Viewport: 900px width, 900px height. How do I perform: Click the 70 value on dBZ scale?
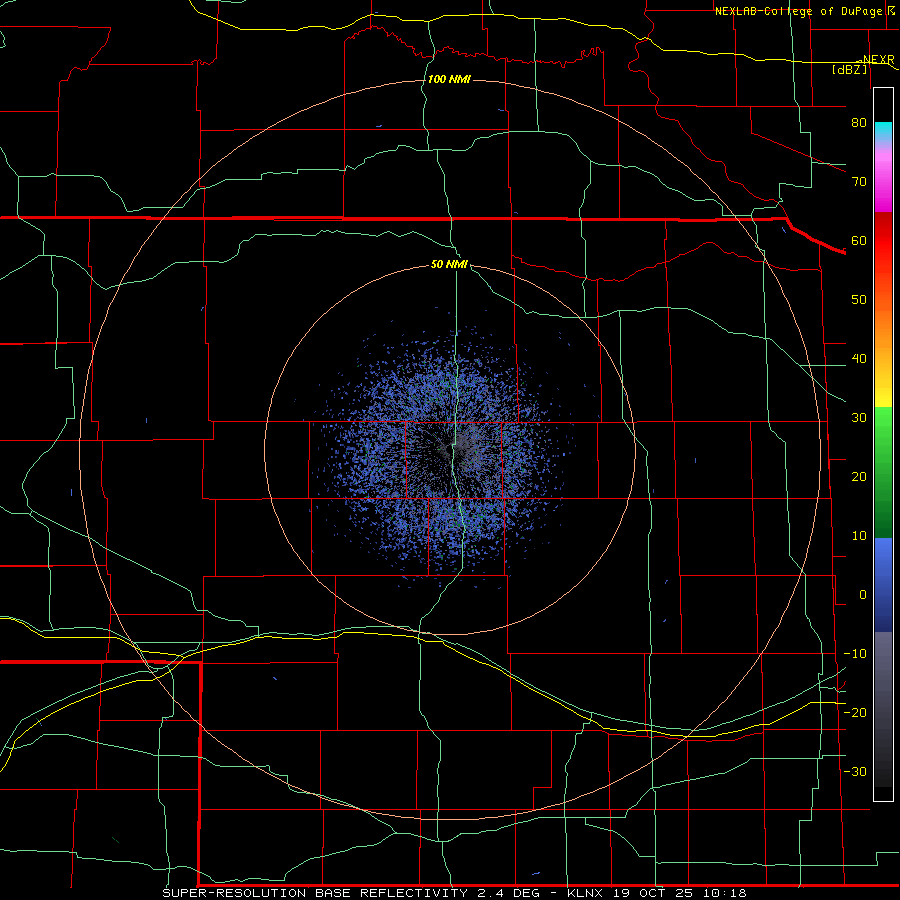tap(859, 181)
